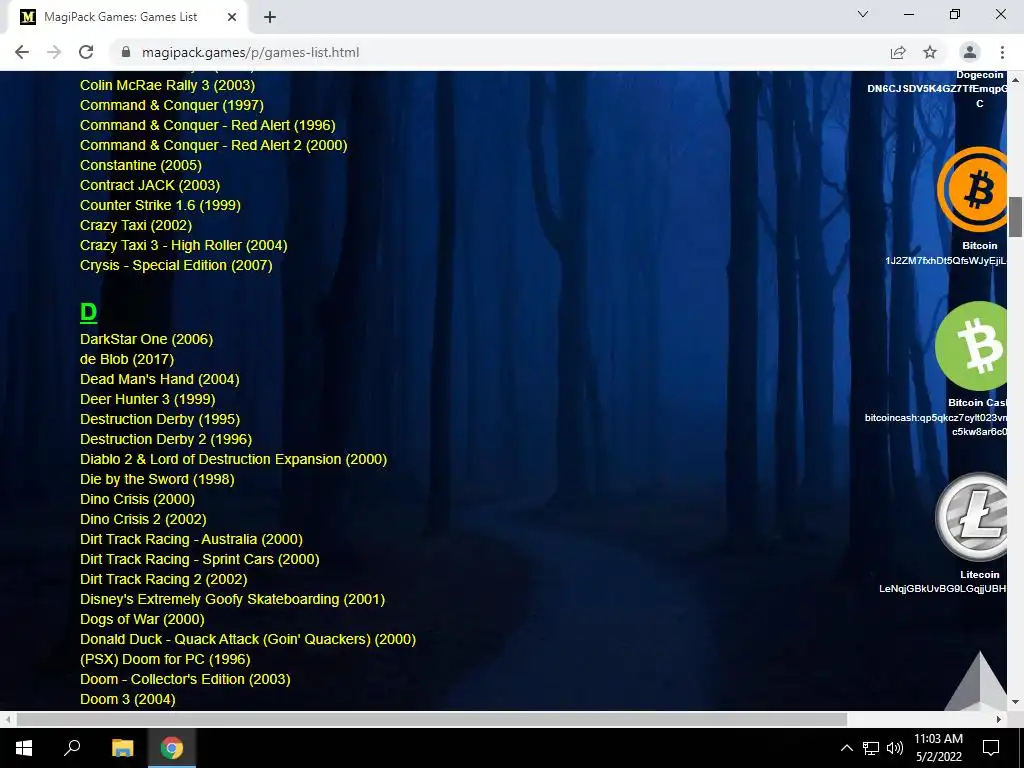This screenshot has width=1024, height=768.
Task: Share this page via address bar icon
Action: [x=898, y=52]
